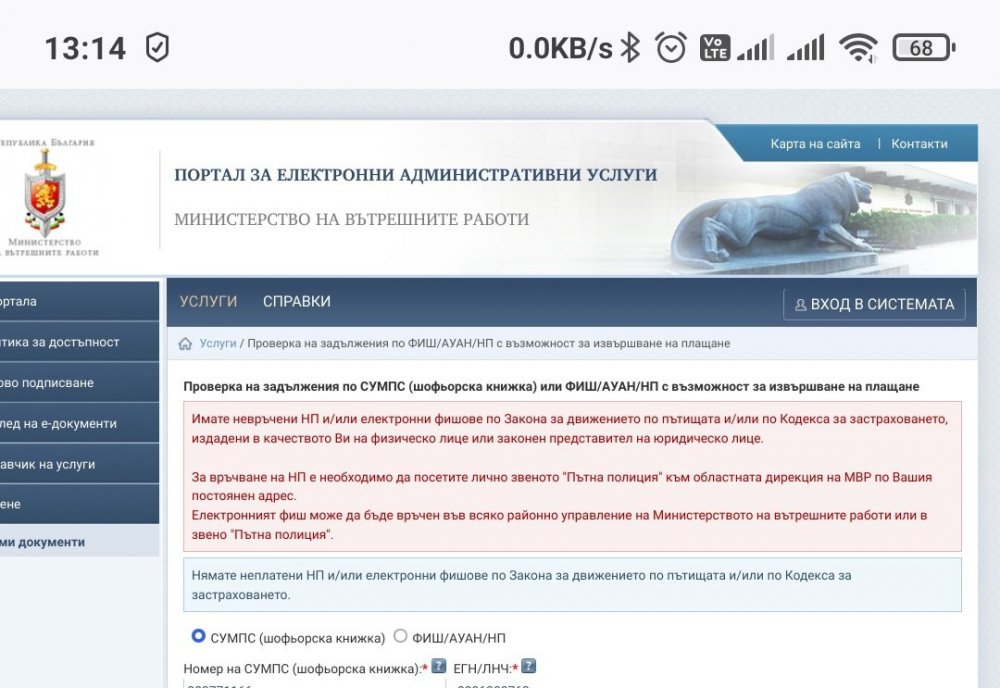Select the СУМПС (шофьорска книжка) radio option
Screen dimensions: 1000x688
click(x=198, y=636)
